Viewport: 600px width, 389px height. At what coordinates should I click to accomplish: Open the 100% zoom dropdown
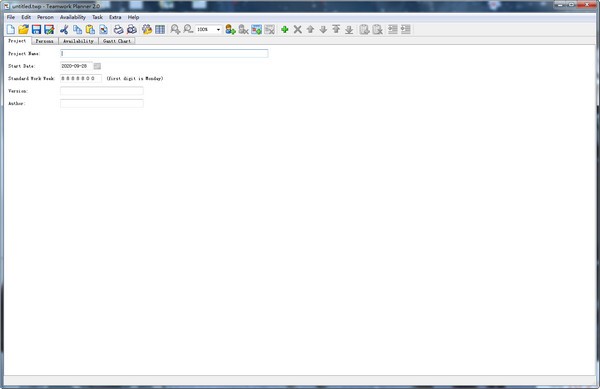(218, 29)
